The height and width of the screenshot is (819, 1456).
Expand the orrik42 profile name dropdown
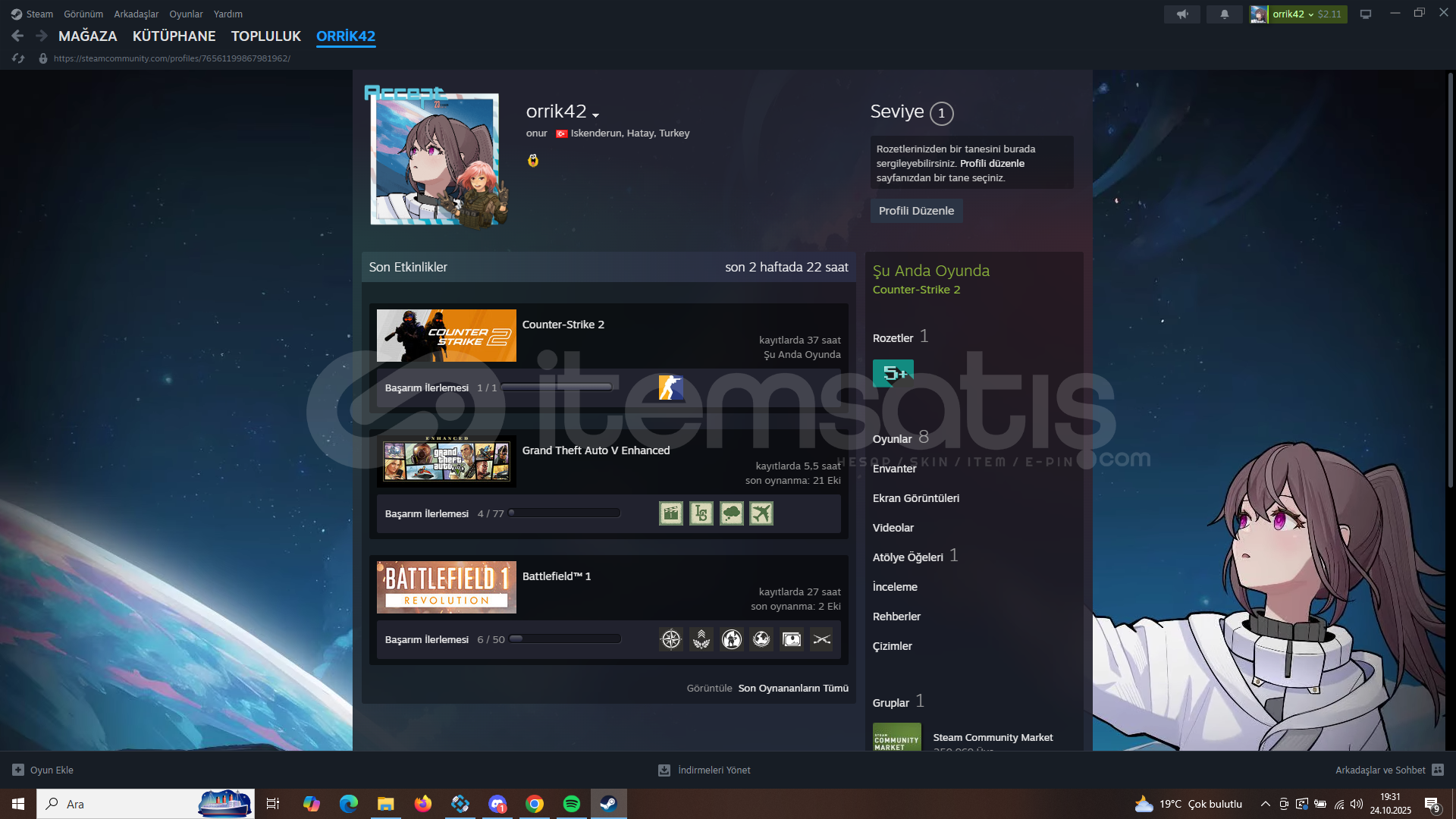click(595, 115)
